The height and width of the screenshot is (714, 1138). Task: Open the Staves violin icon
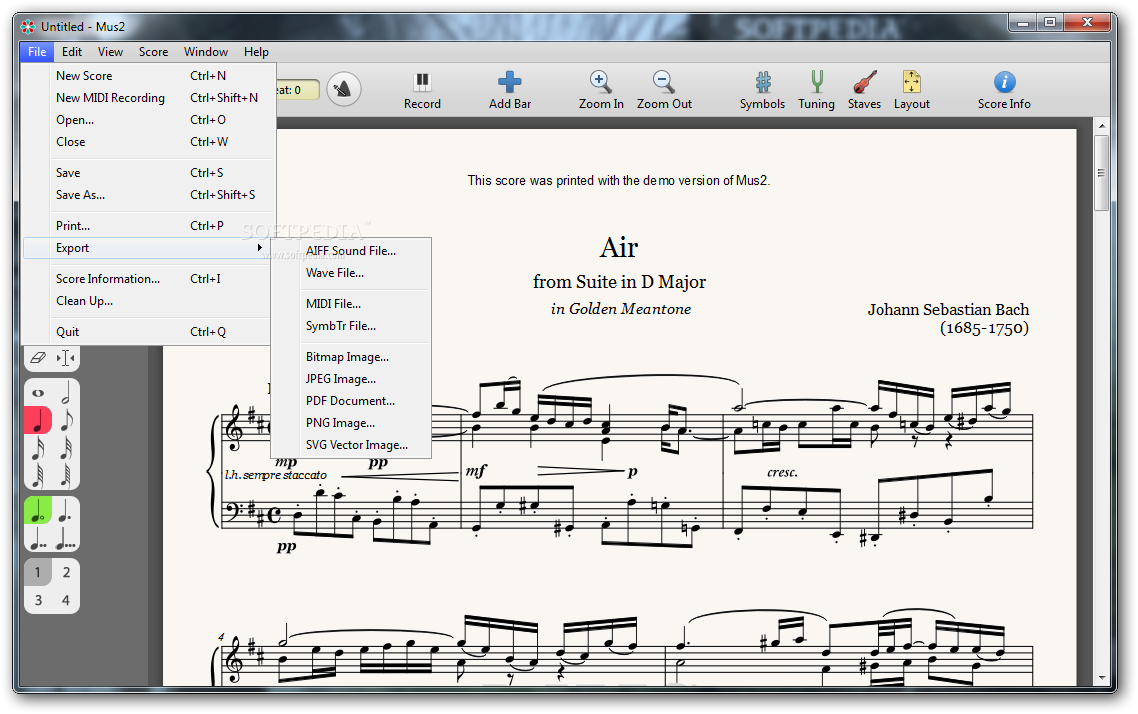point(864,82)
